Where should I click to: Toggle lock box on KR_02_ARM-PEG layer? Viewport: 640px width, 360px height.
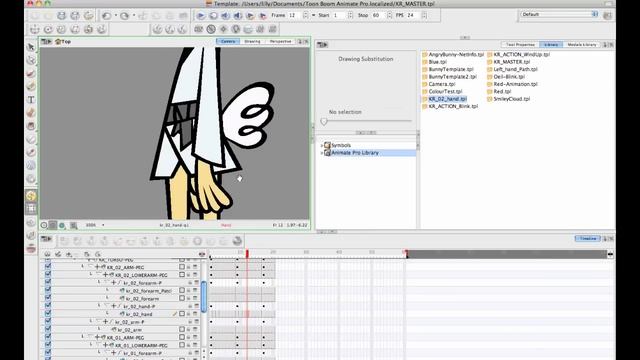click(182, 267)
